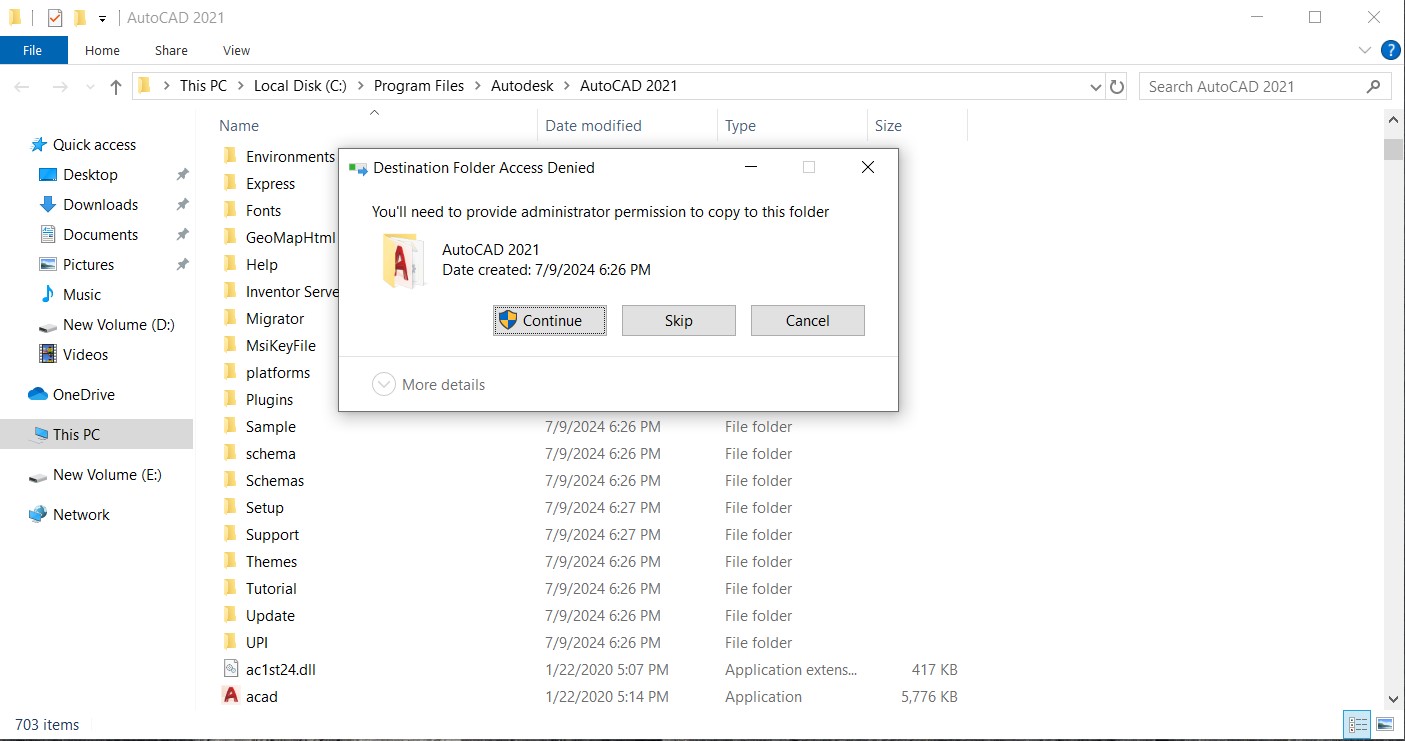Select the Tutorial folder
The width and height of the screenshot is (1405, 741).
(271, 589)
